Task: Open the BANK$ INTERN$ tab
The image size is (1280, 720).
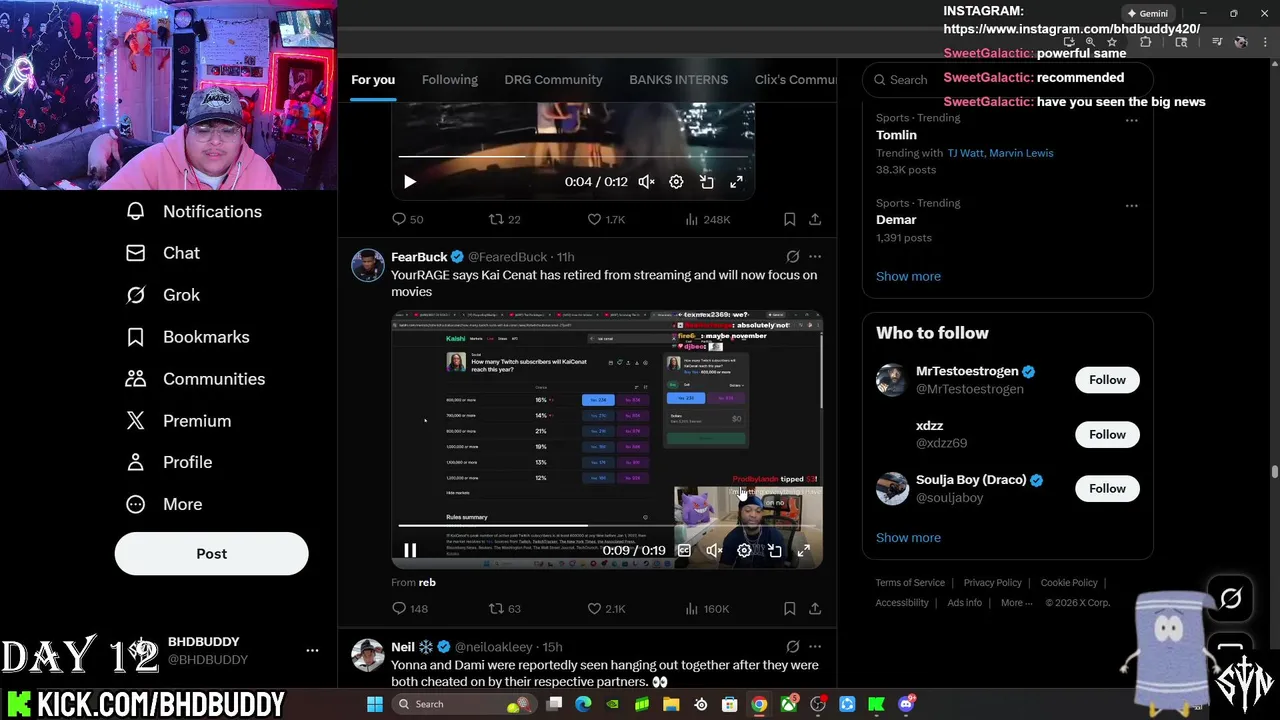Action: coord(678,80)
